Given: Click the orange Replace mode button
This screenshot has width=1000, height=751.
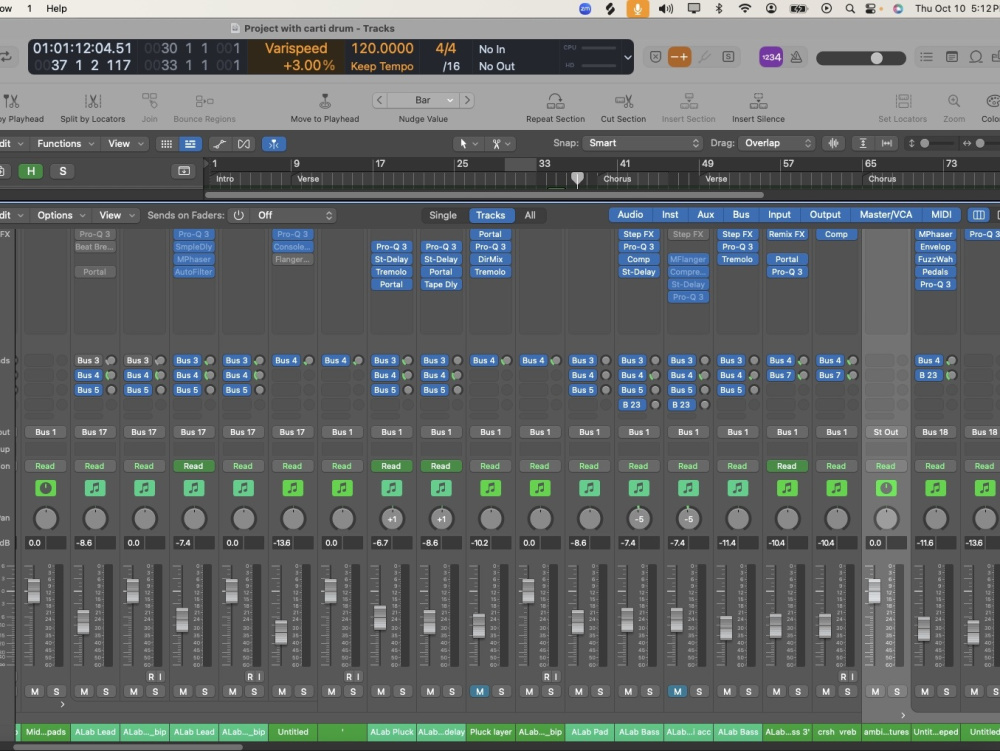Looking at the screenshot, I should pyautogui.click(x=679, y=57).
